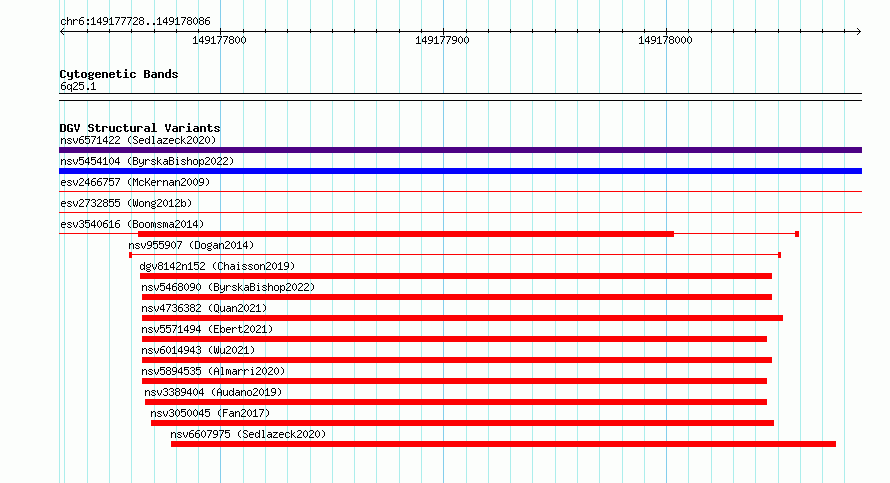Select the blue nsv5454104 variant bar

coord(460,171)
